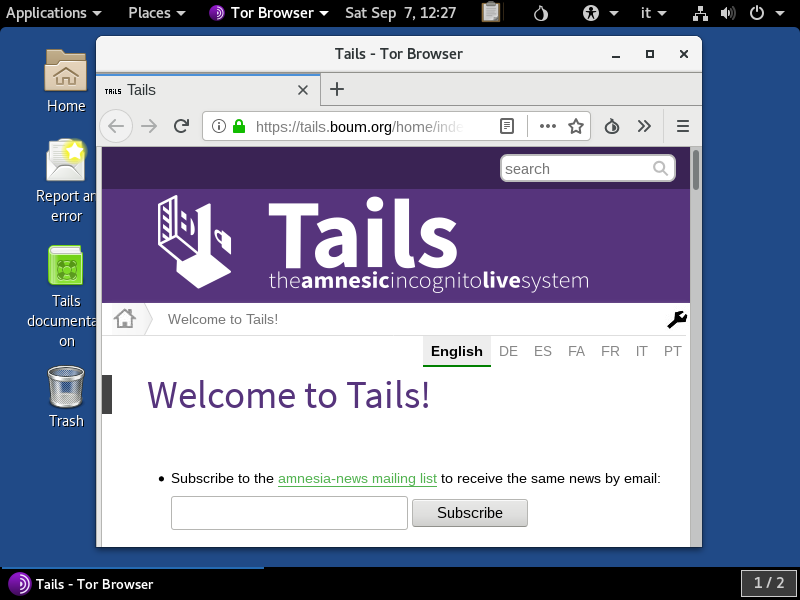Follow the amnesia-news mailing list link
Image resolution: width=800 pixels, height=600 pixels.
(x=357, y=479)
